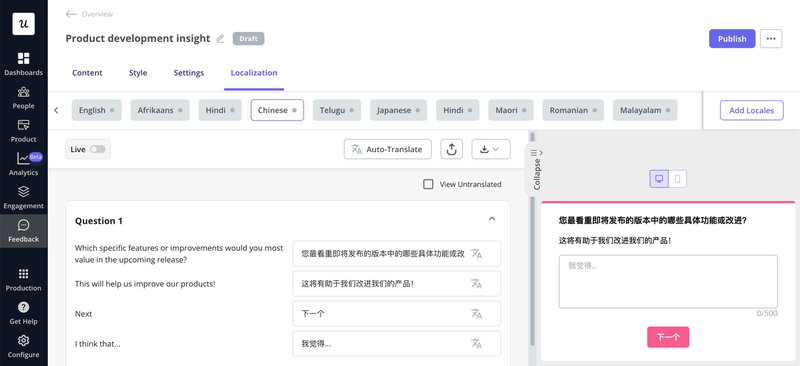
Task: Translate the 'This will help us' field icon
Action: point(477,284)
